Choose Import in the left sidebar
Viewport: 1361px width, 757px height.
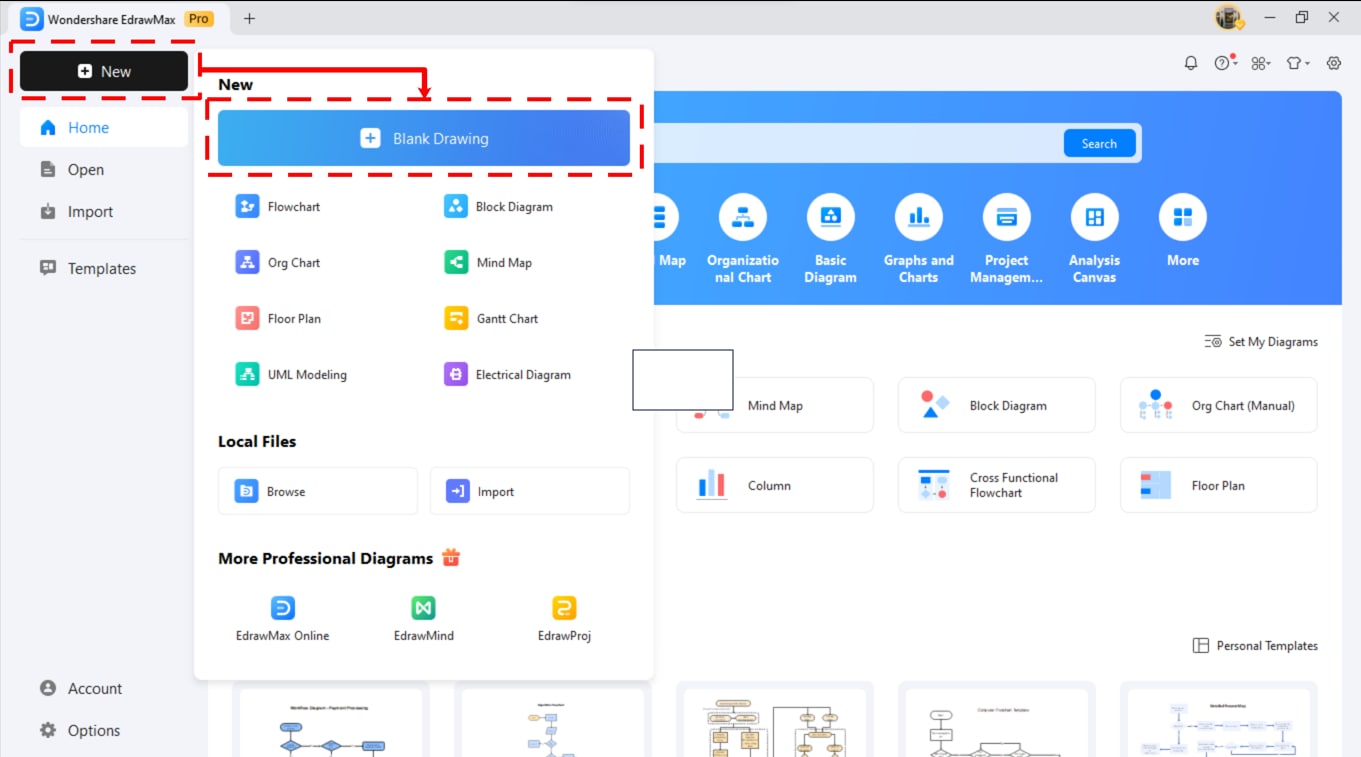coord(104,212)
